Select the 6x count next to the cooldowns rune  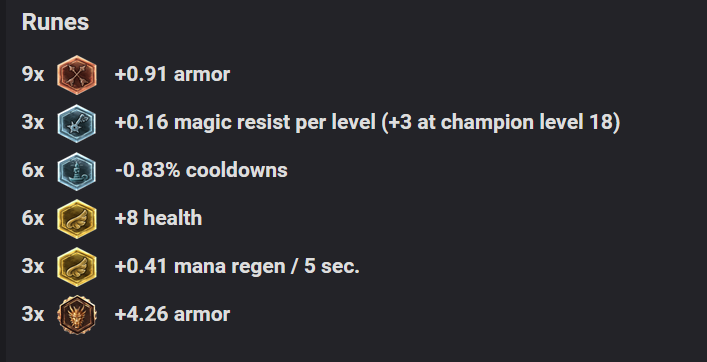click(x=33, y=170)
